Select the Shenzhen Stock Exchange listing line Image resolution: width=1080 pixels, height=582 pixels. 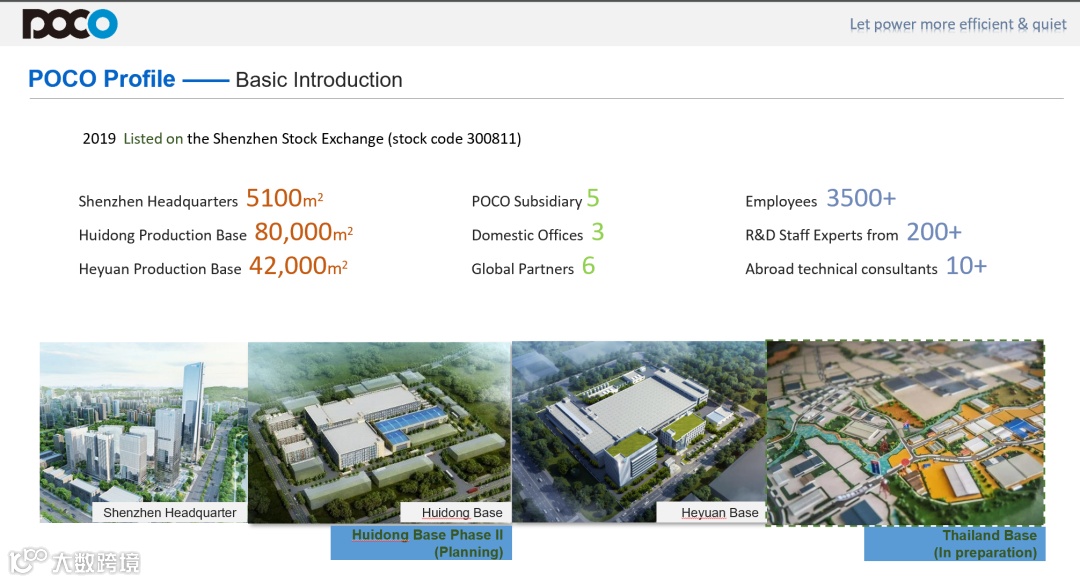click(x=302, y=138)
